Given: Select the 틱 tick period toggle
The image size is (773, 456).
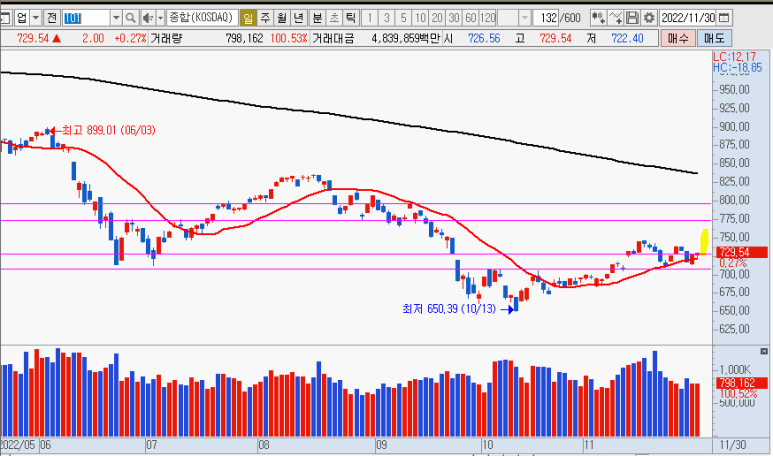Looking at the screenshot, I should click(x=351, y=19).
